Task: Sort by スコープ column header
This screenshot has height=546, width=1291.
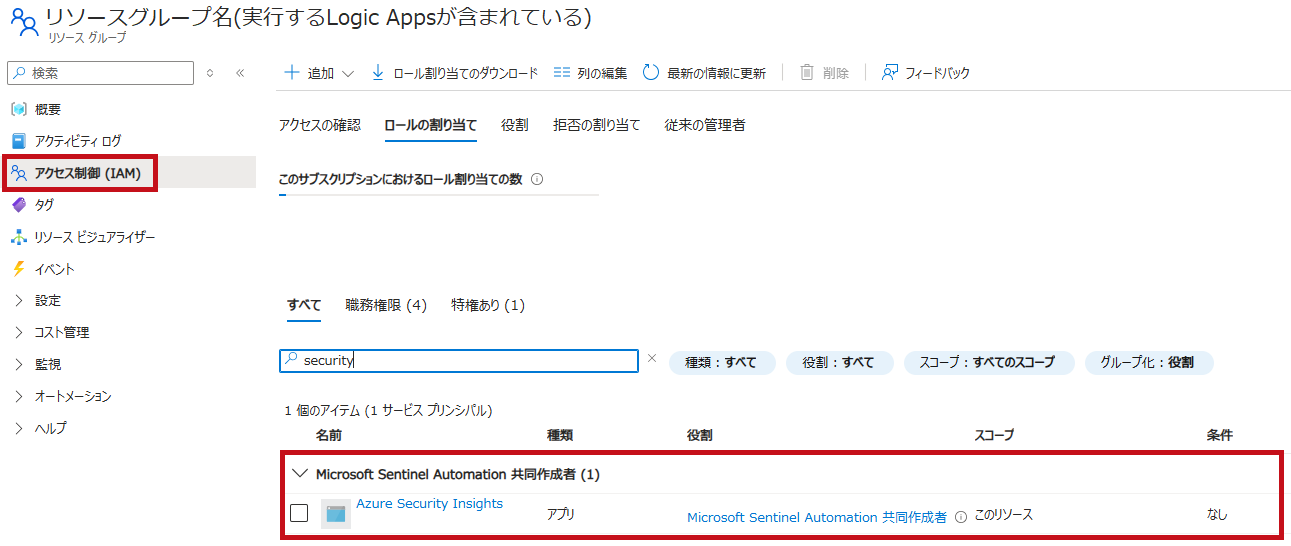Action: click(994, 435)
